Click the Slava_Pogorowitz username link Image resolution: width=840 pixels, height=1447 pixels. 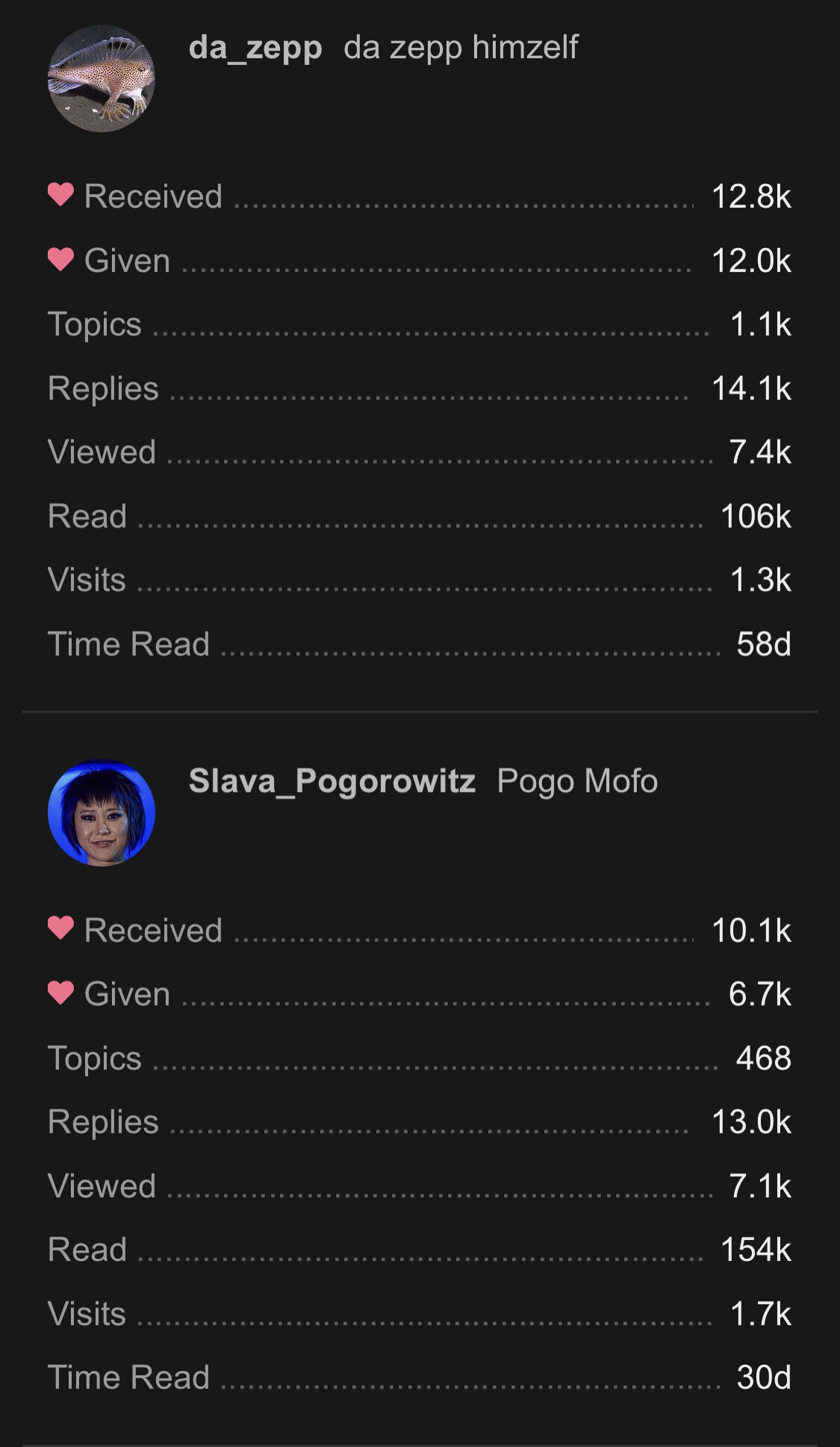click(x=332, y=781)
